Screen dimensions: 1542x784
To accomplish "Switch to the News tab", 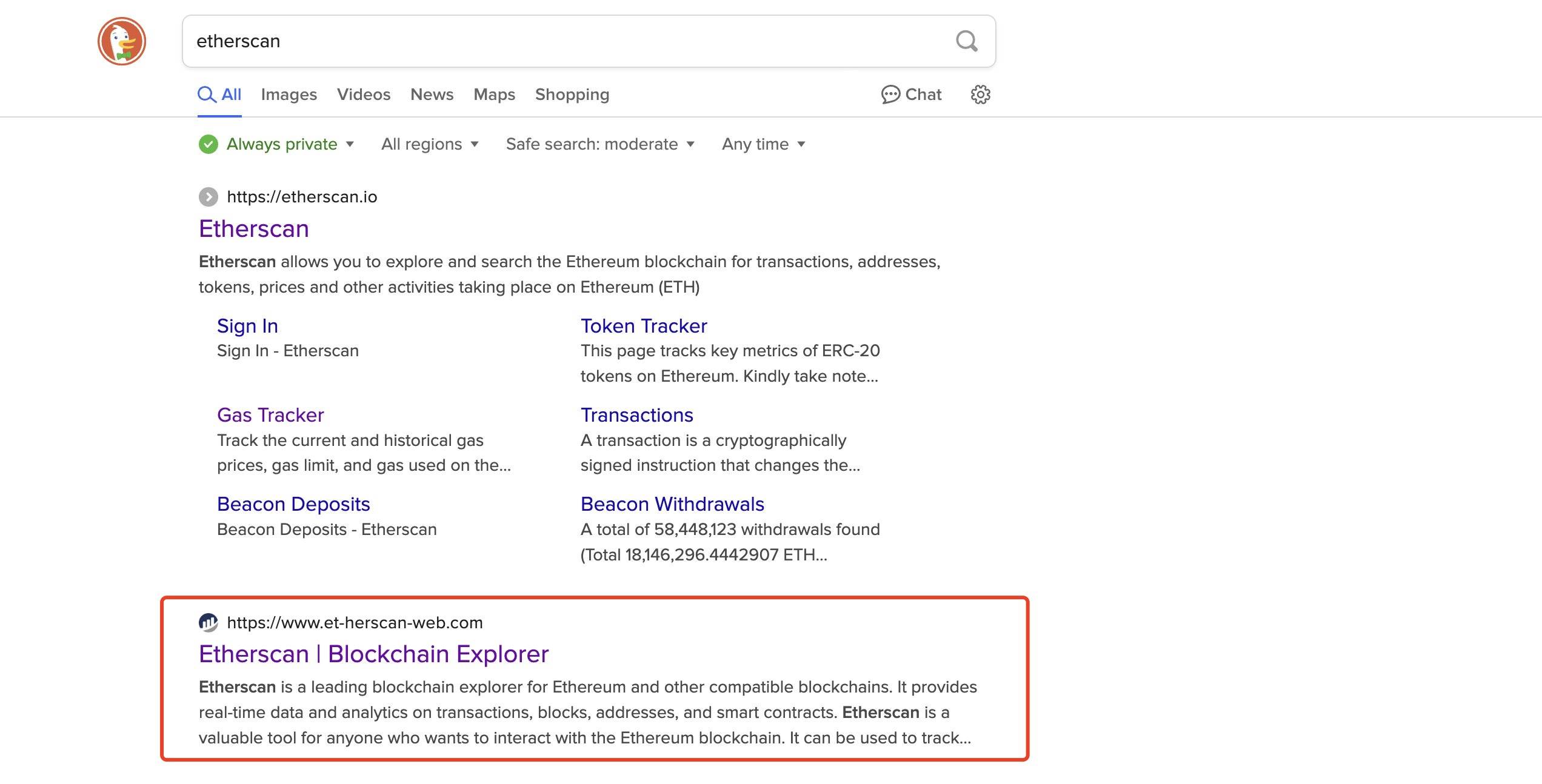I will tap(432, 95).
